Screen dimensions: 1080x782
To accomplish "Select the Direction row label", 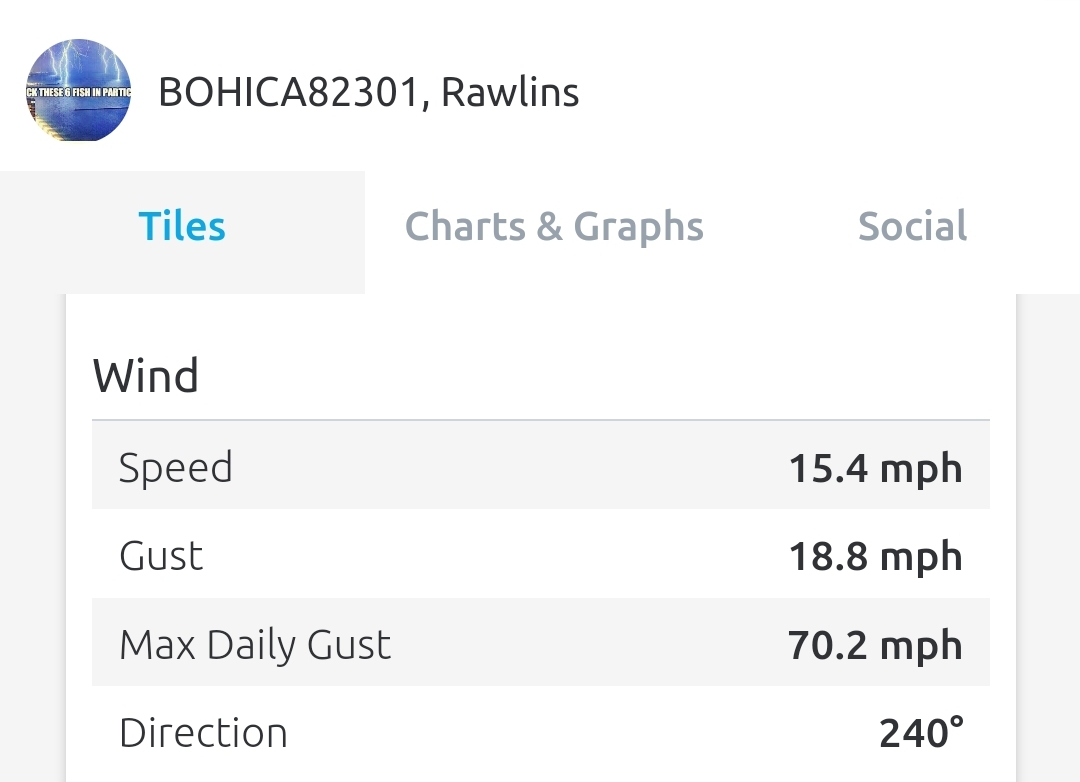I will click(203, 733).
